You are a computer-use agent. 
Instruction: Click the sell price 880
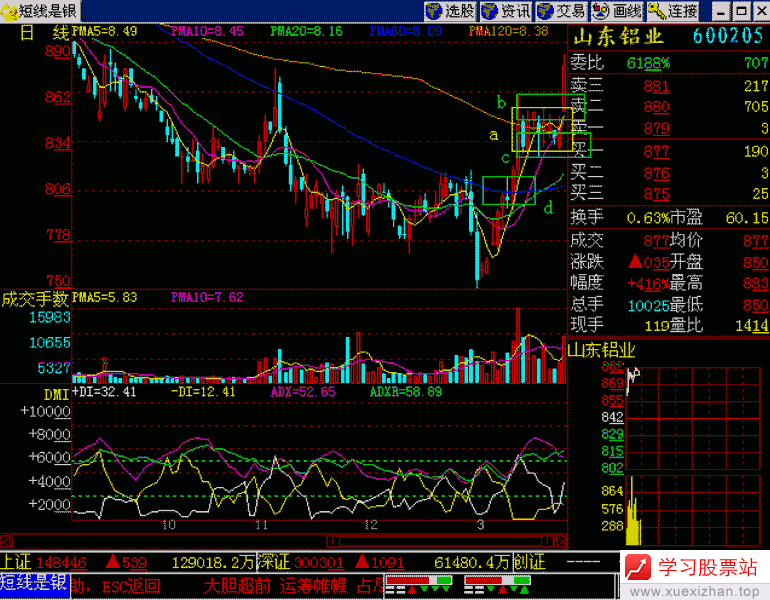pos(657,107)
